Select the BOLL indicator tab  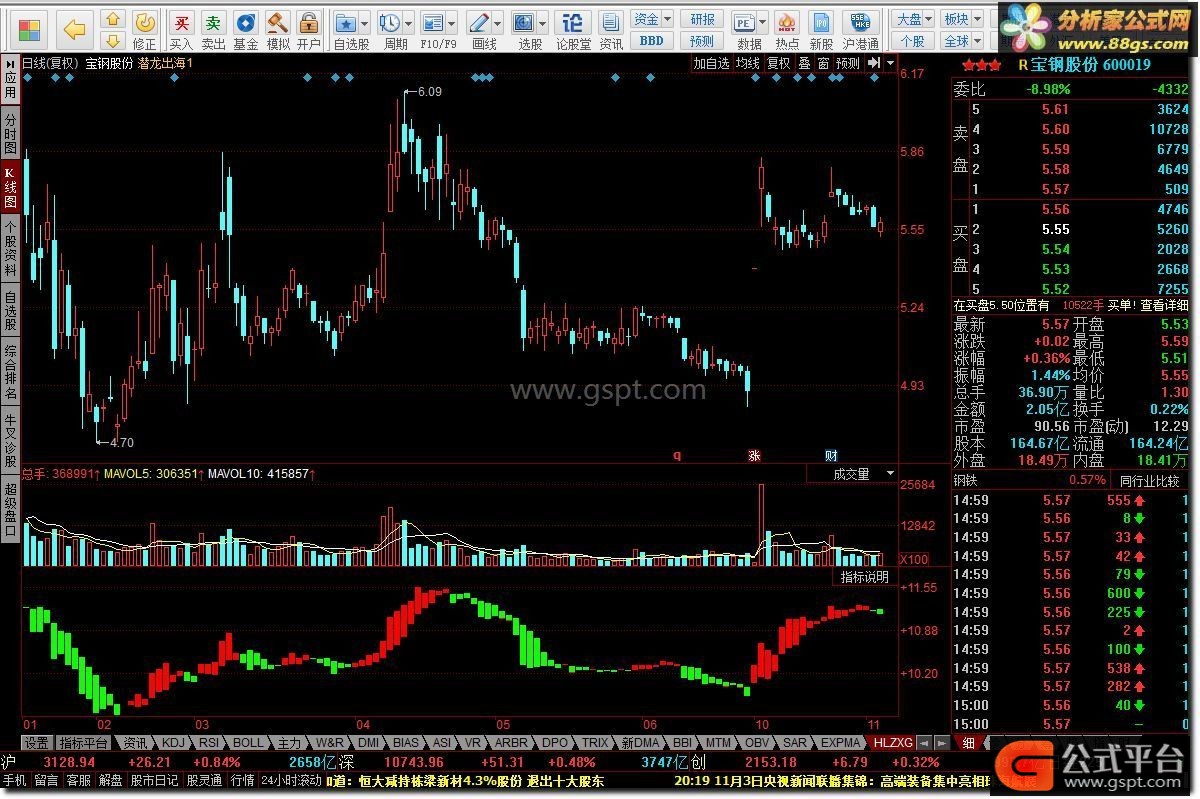[x=248, y=743]
